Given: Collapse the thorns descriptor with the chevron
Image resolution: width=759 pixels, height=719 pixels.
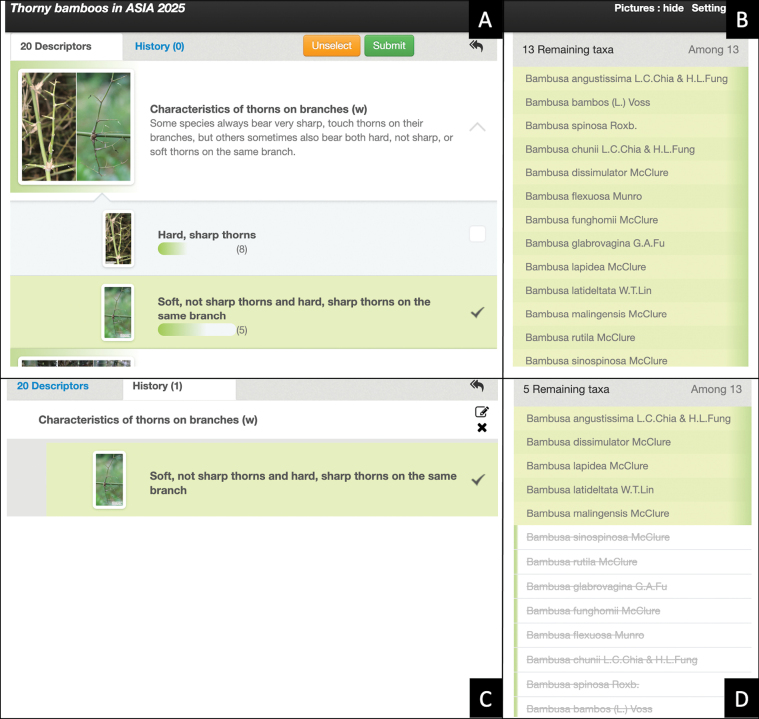Looking at the screenshot, I should 477,127.
